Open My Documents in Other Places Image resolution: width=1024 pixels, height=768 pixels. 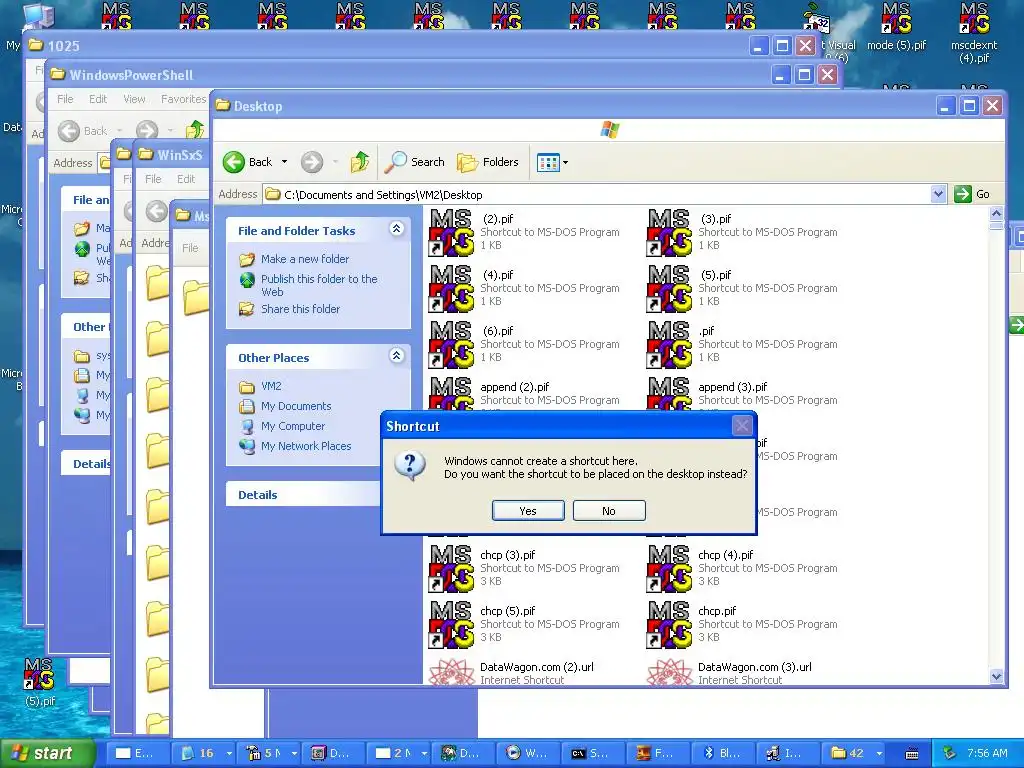point(296,406)
